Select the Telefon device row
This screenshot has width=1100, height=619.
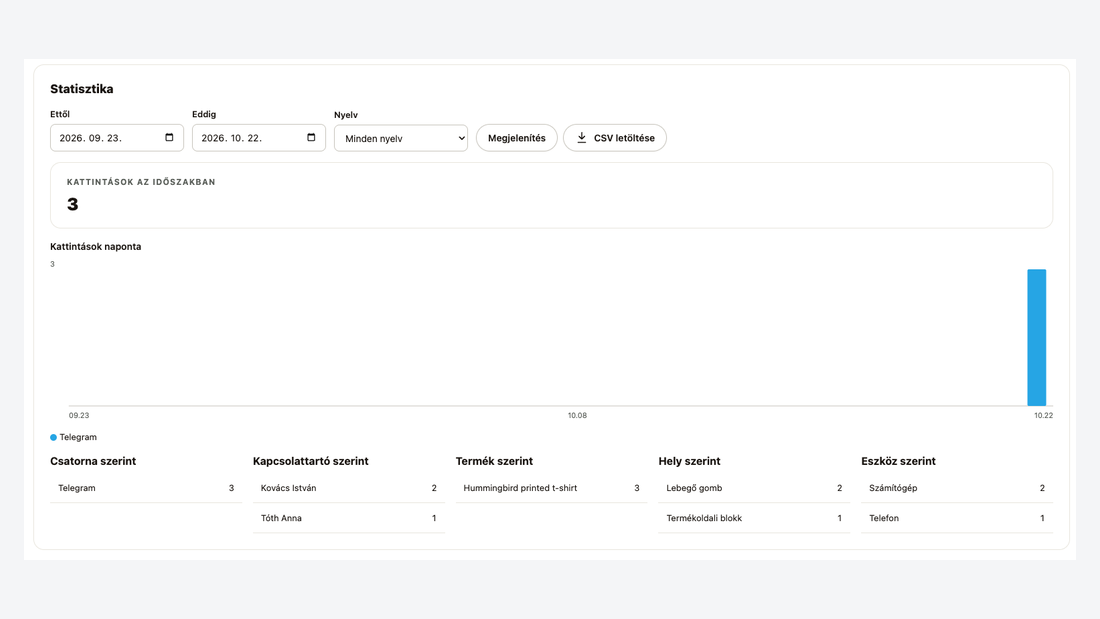pyautogui.click(x=957, y=518)
